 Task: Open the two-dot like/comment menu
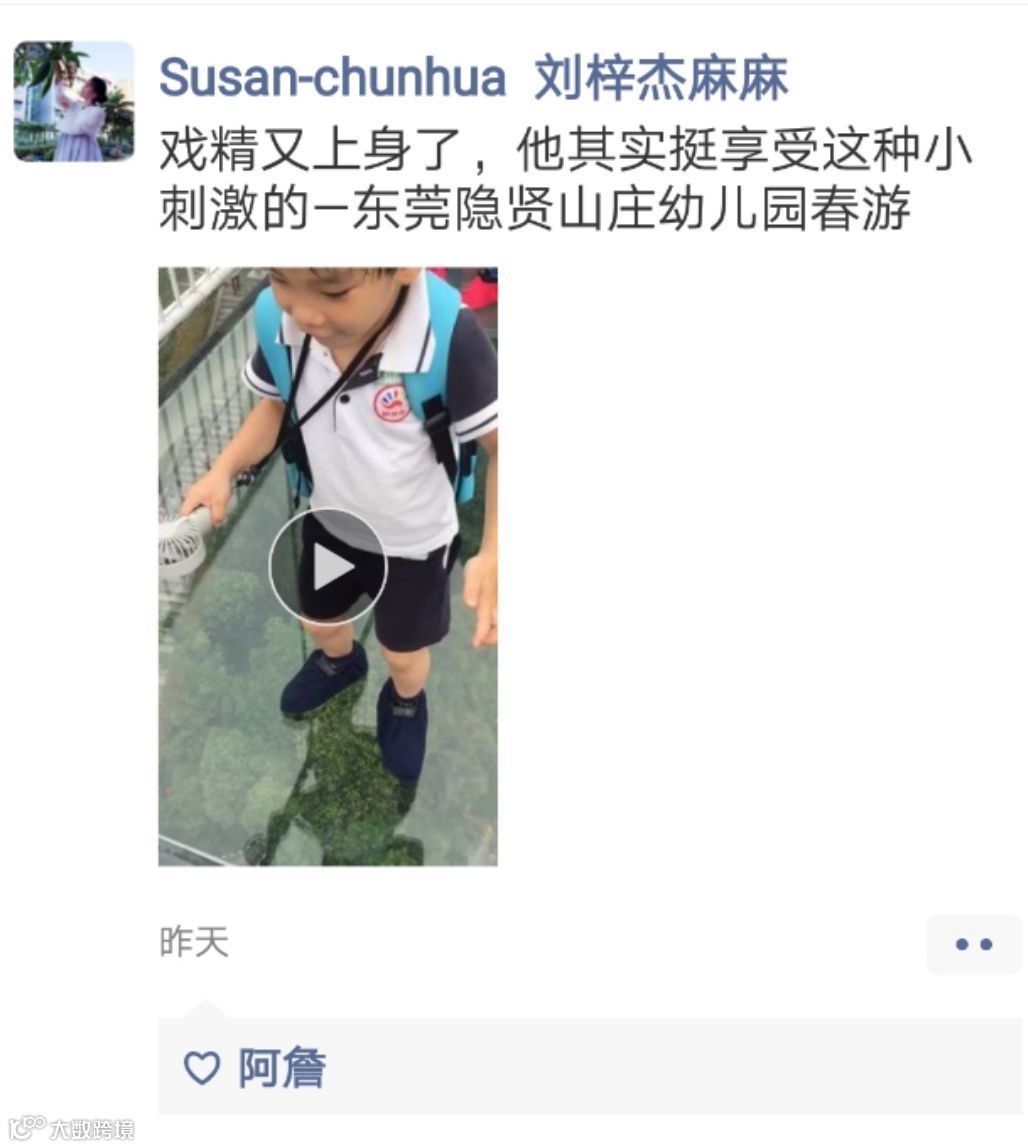pyautogui.click(x=974, y=944)
